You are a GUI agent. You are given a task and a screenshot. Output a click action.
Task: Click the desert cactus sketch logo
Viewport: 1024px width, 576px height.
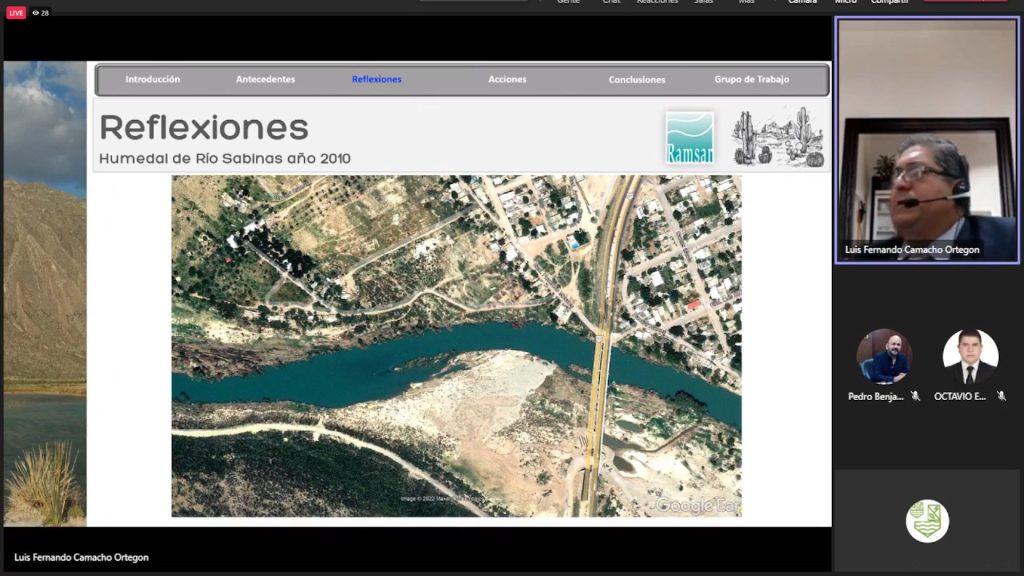(777, 137)
